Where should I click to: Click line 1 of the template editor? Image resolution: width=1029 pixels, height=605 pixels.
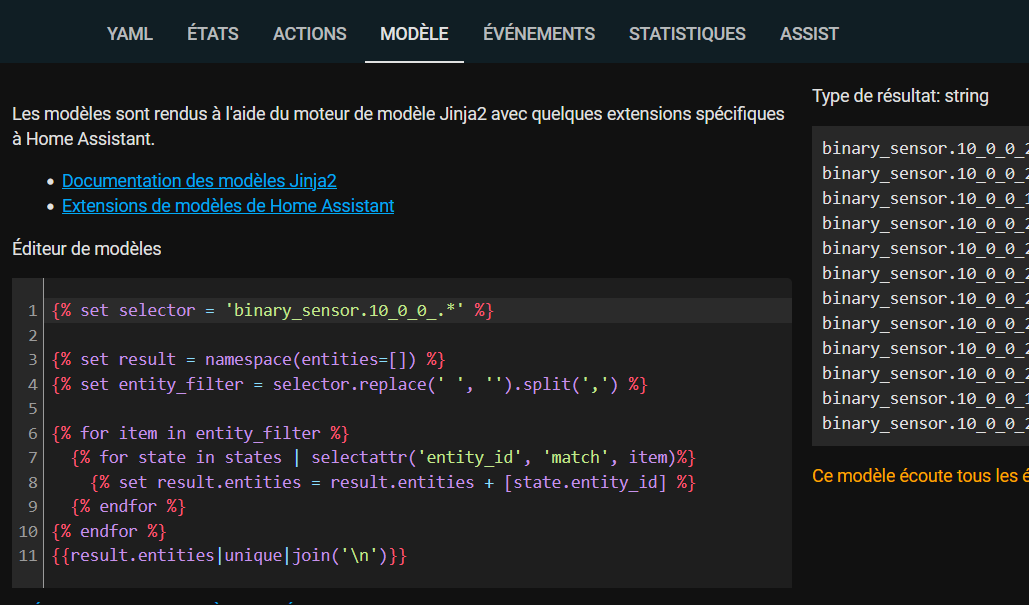point(417,310)
